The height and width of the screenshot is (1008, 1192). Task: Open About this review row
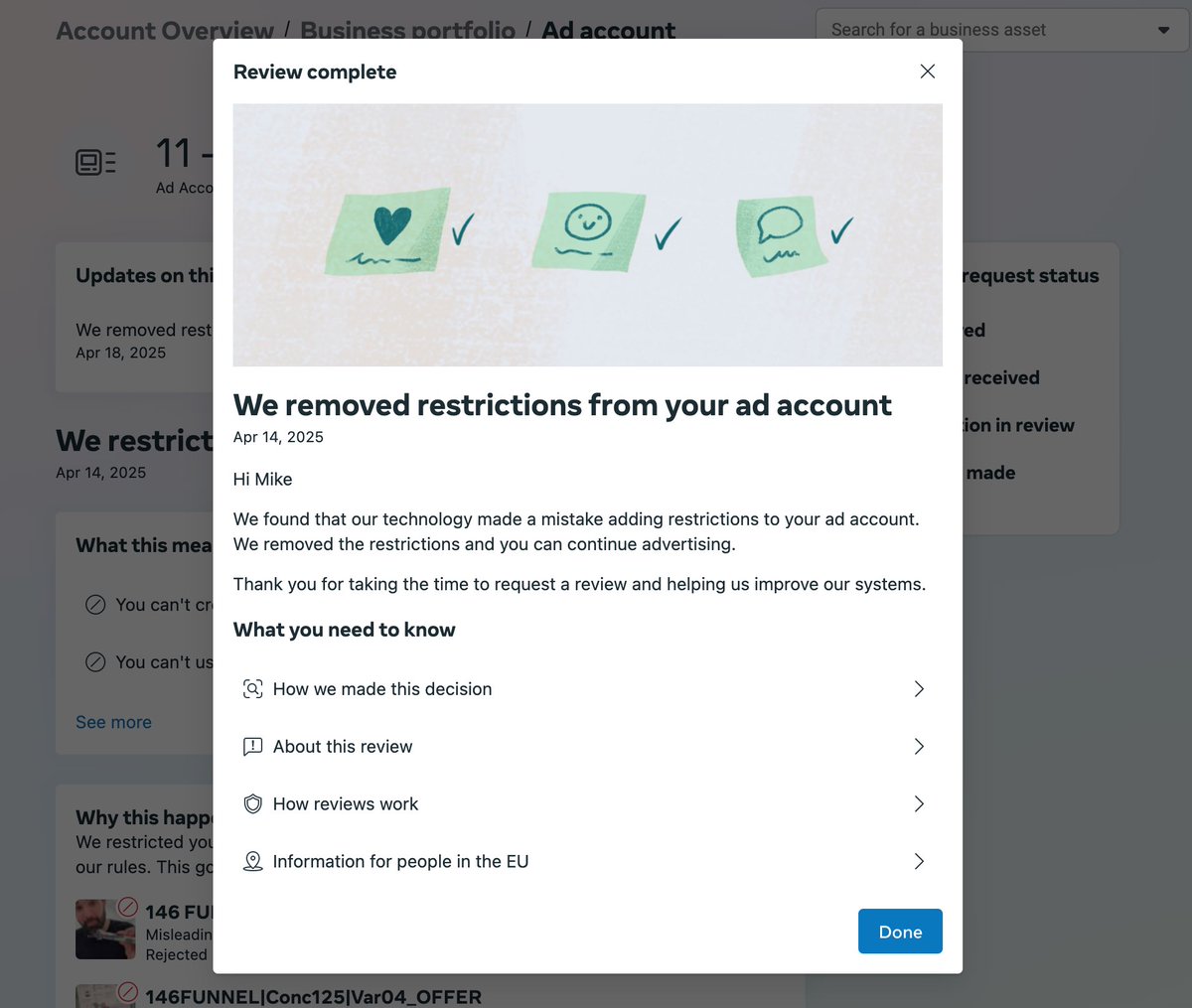click(x=587, y=747)
